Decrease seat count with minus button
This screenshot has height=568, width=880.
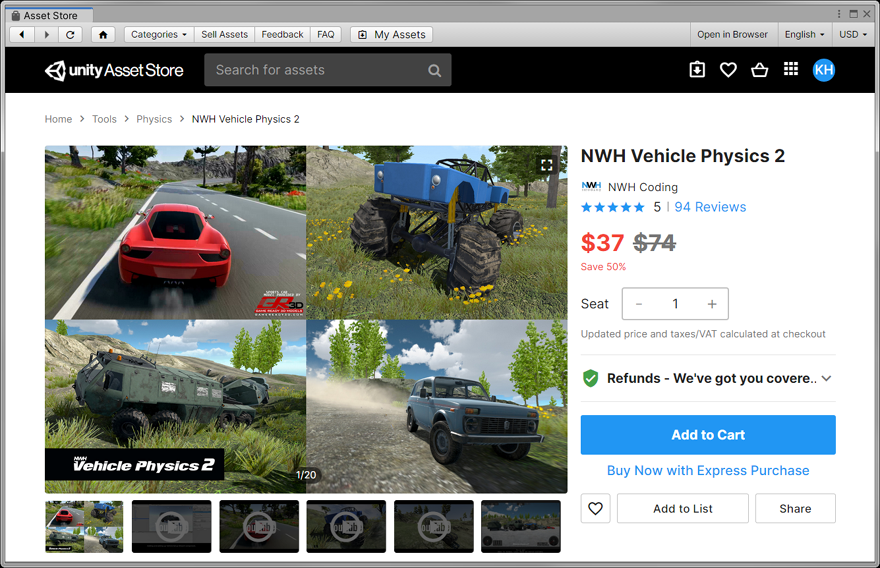point(639,304)
